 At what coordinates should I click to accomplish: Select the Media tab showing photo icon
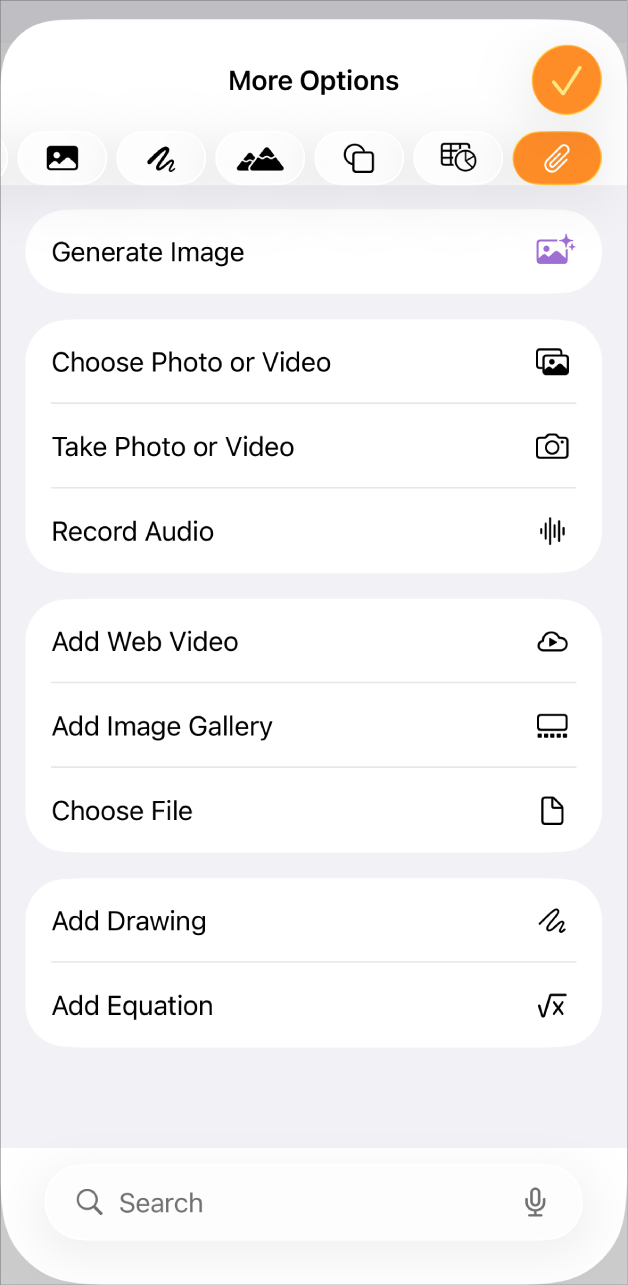62,157
